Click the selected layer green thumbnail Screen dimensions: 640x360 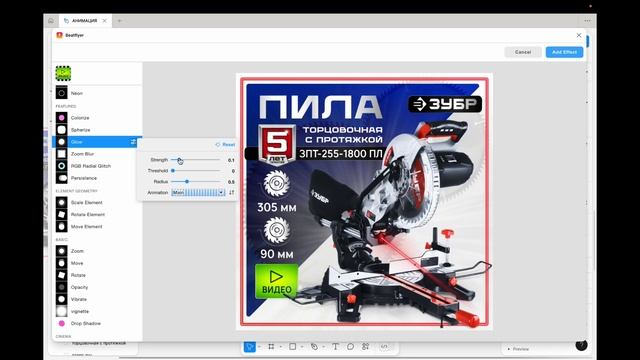63,73
